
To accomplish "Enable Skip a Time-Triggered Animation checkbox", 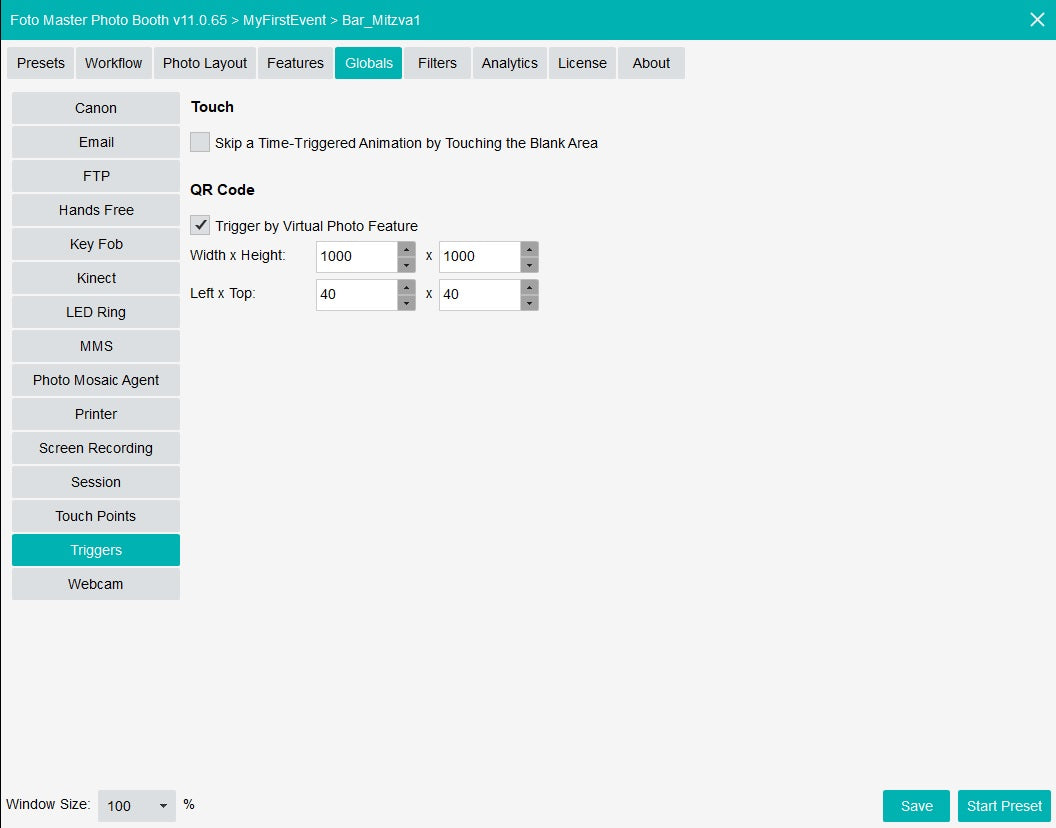I will click(x=200, y=142).
